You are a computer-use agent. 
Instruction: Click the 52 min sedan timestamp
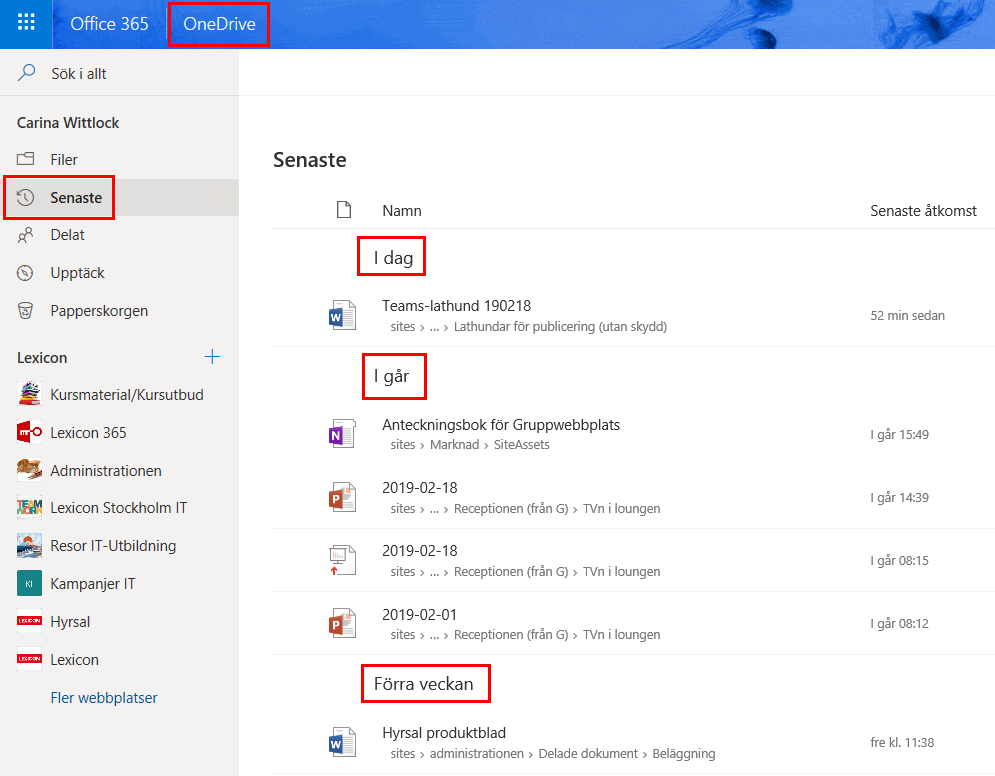pos(907,315)
